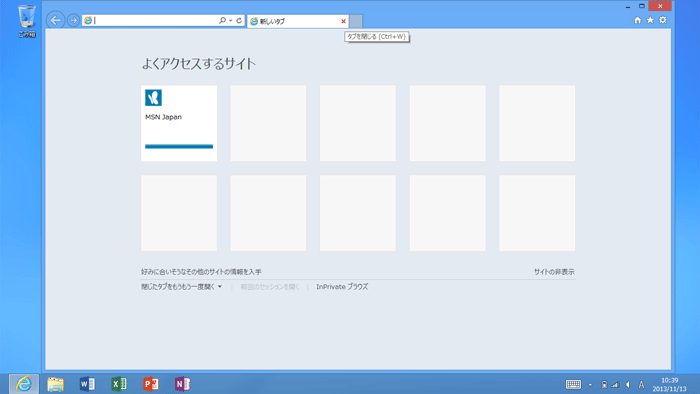Screen dimensions: 700x394
Task: Open the Recycle Bin on desktop
Action: pos(27,21)
